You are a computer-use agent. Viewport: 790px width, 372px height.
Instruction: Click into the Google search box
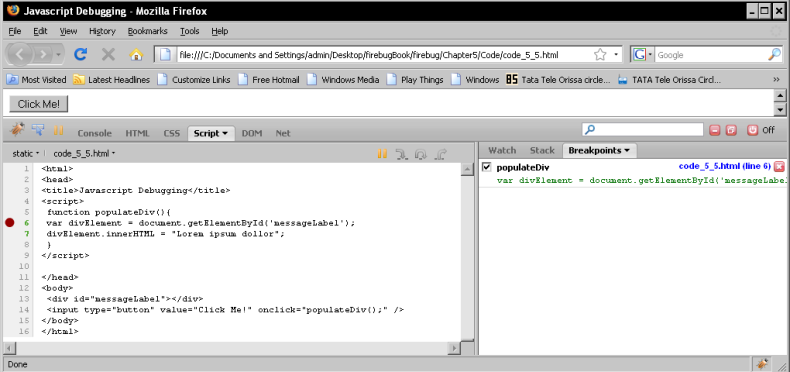point(711,55)
